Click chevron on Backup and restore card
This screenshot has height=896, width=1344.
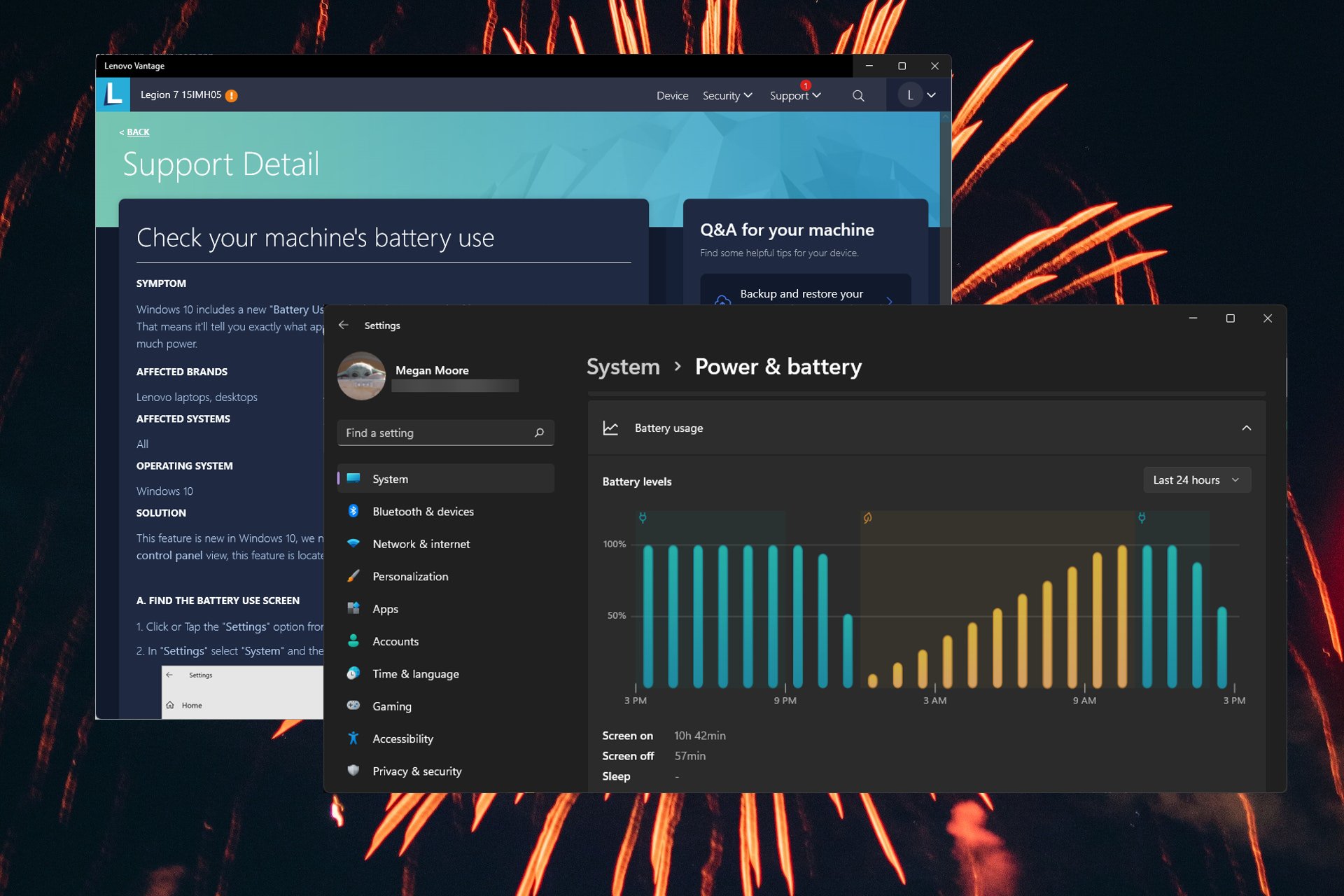[x=890, y=300]
